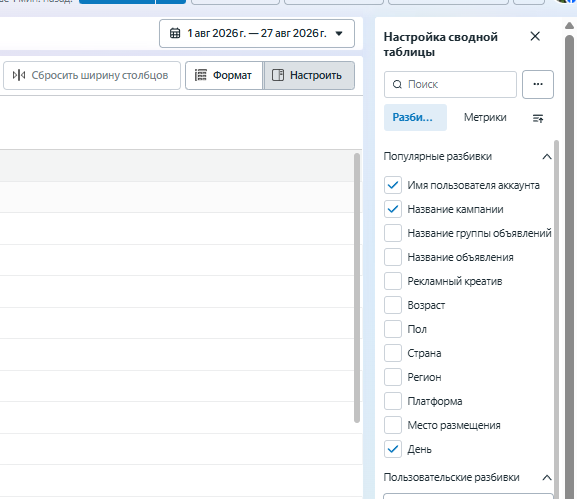Close the Настройка сводной таблицы panel
The image size is (577, 499).
(535, 36)
